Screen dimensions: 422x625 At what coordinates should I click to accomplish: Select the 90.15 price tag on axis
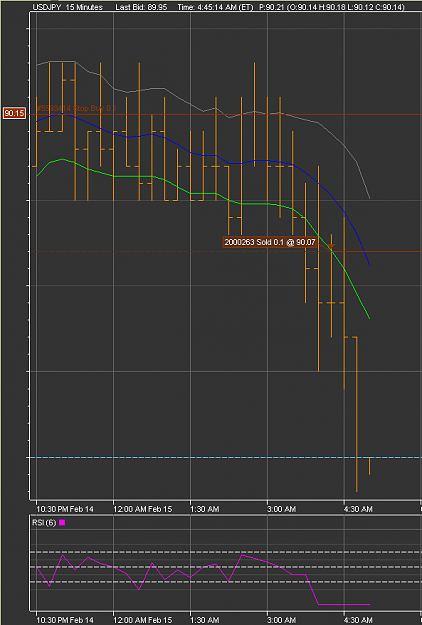click(14, 114)
